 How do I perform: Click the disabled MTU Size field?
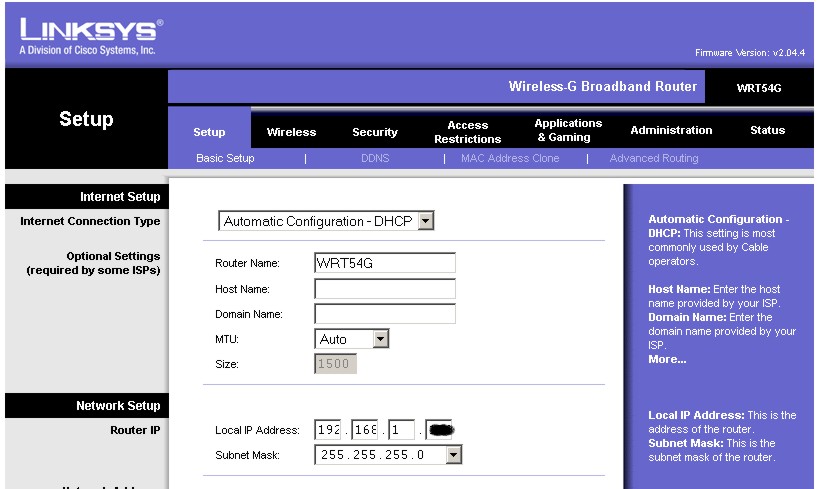(x=335, y=364)
